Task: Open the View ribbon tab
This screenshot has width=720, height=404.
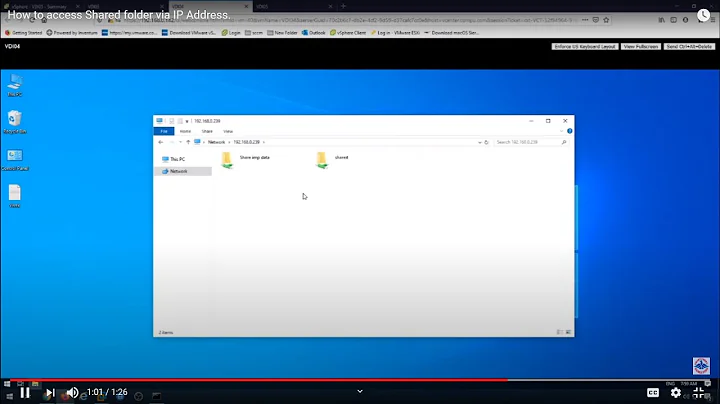Action: 228,131
